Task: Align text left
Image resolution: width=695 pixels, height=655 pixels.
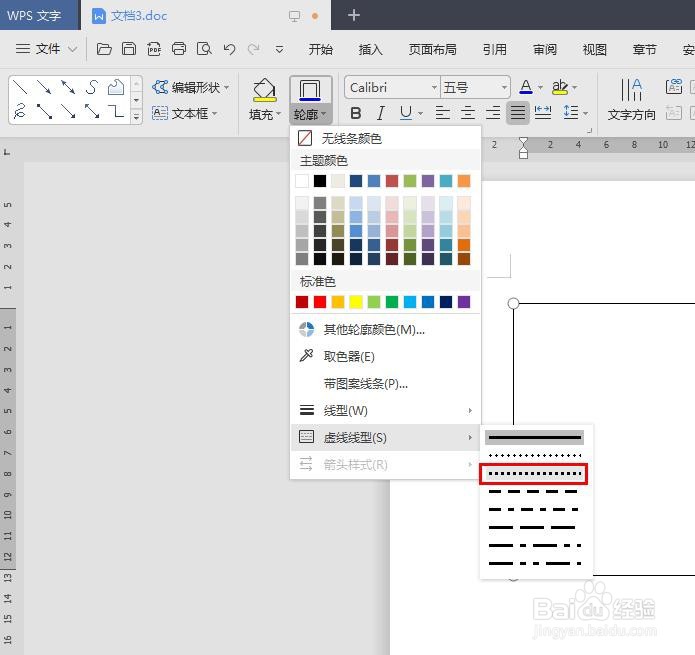Action: [x=442, y=113]
